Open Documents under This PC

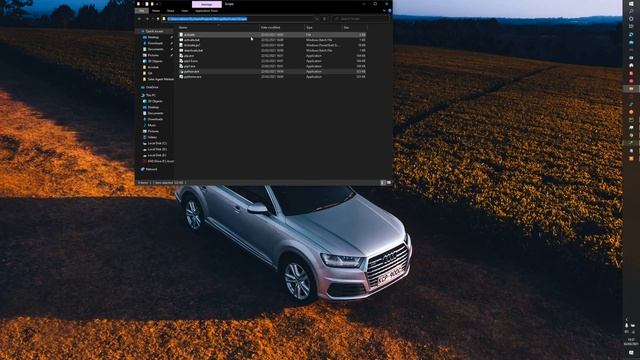(x=156, y=113)
